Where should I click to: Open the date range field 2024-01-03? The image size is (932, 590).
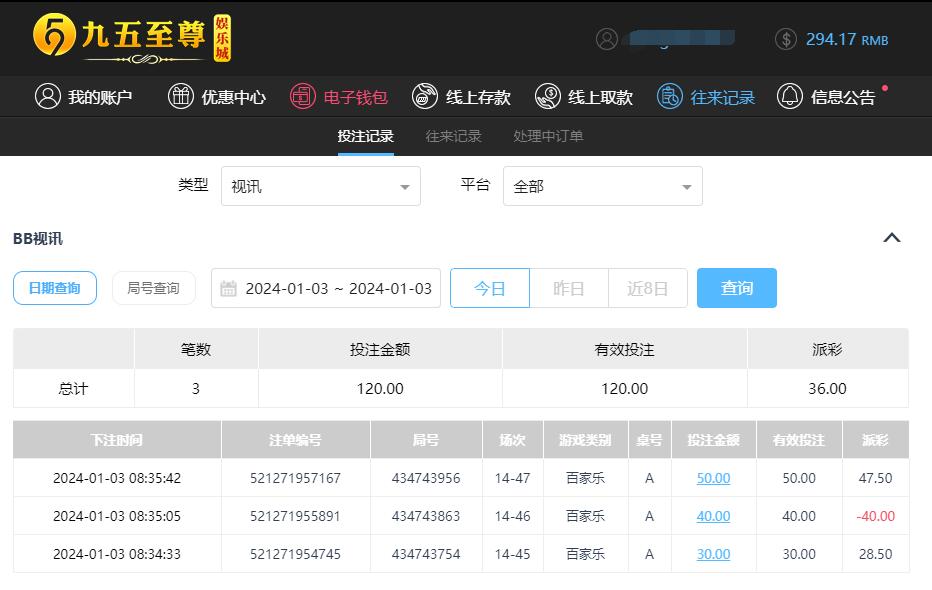[x=326, y=288]
